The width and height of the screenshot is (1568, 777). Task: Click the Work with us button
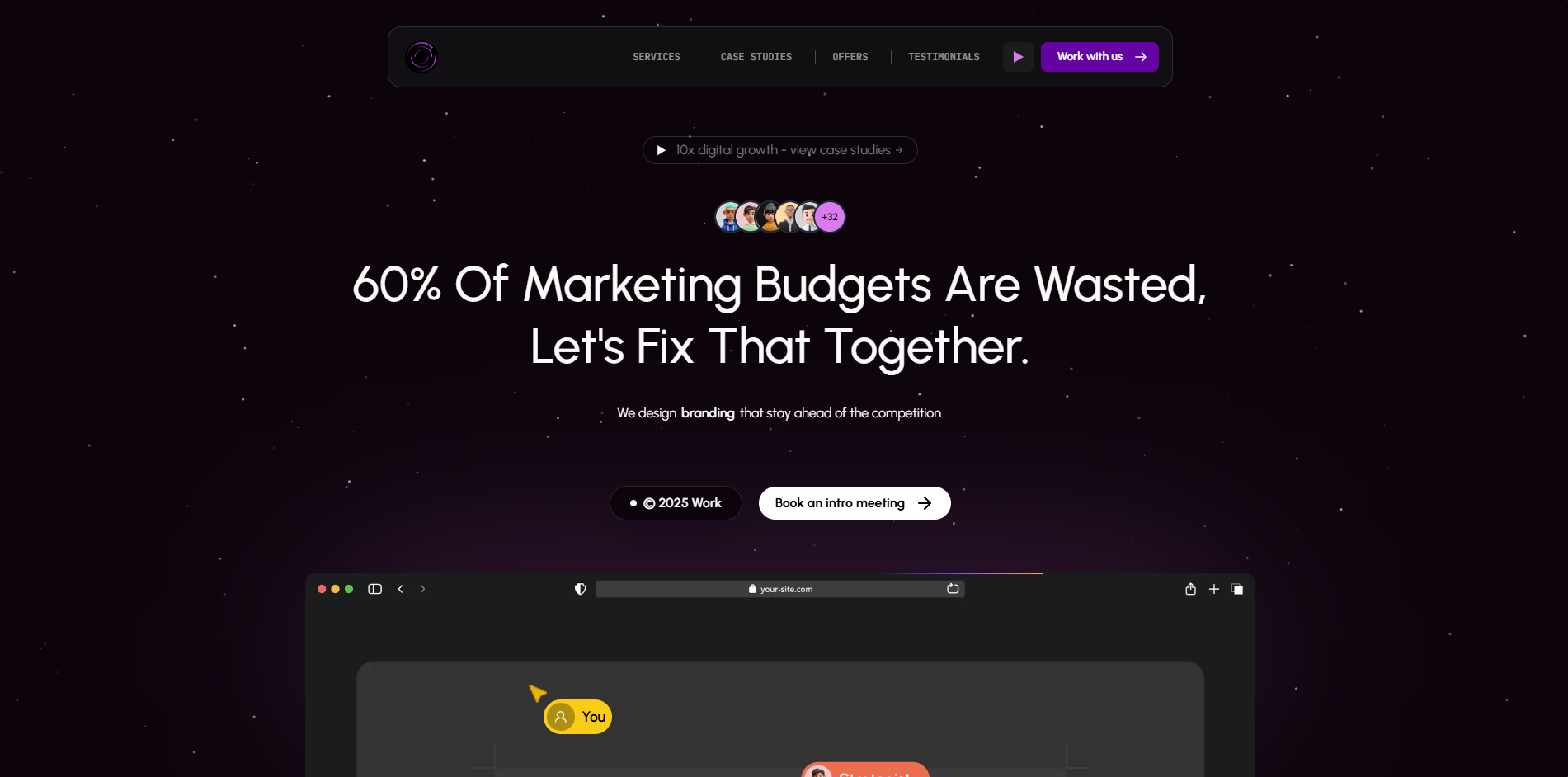click(1099, 57)
